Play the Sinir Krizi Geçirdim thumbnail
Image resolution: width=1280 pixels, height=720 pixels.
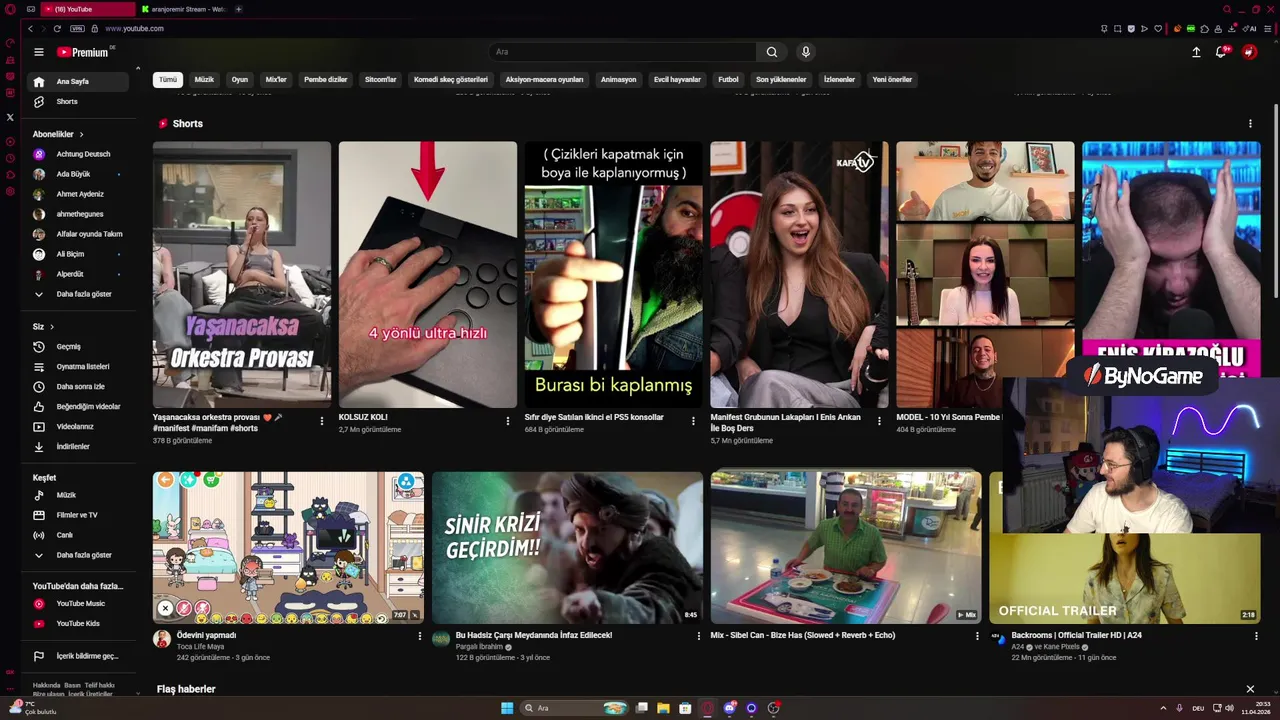pyautogui.click(x=567, y=548)
